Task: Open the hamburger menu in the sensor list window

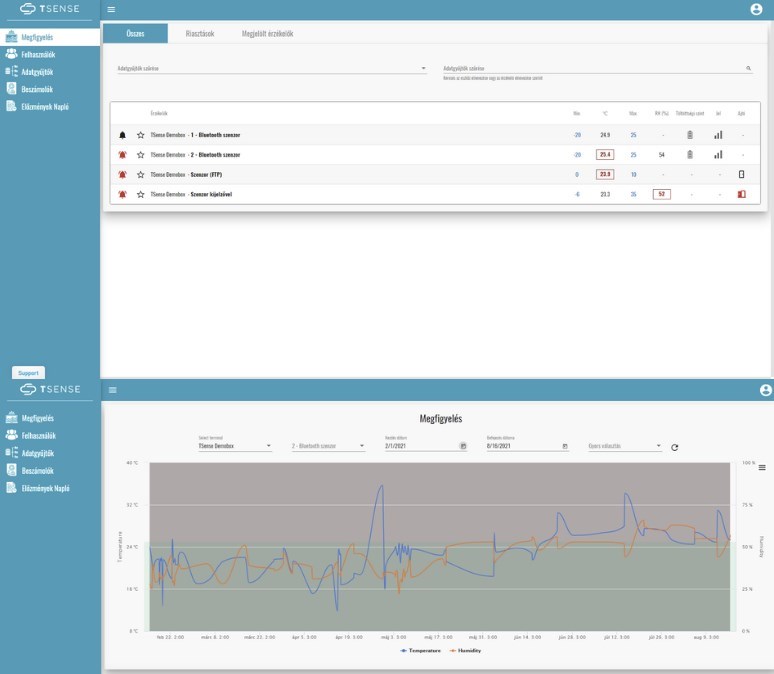Action: click(x=111, y=9)
